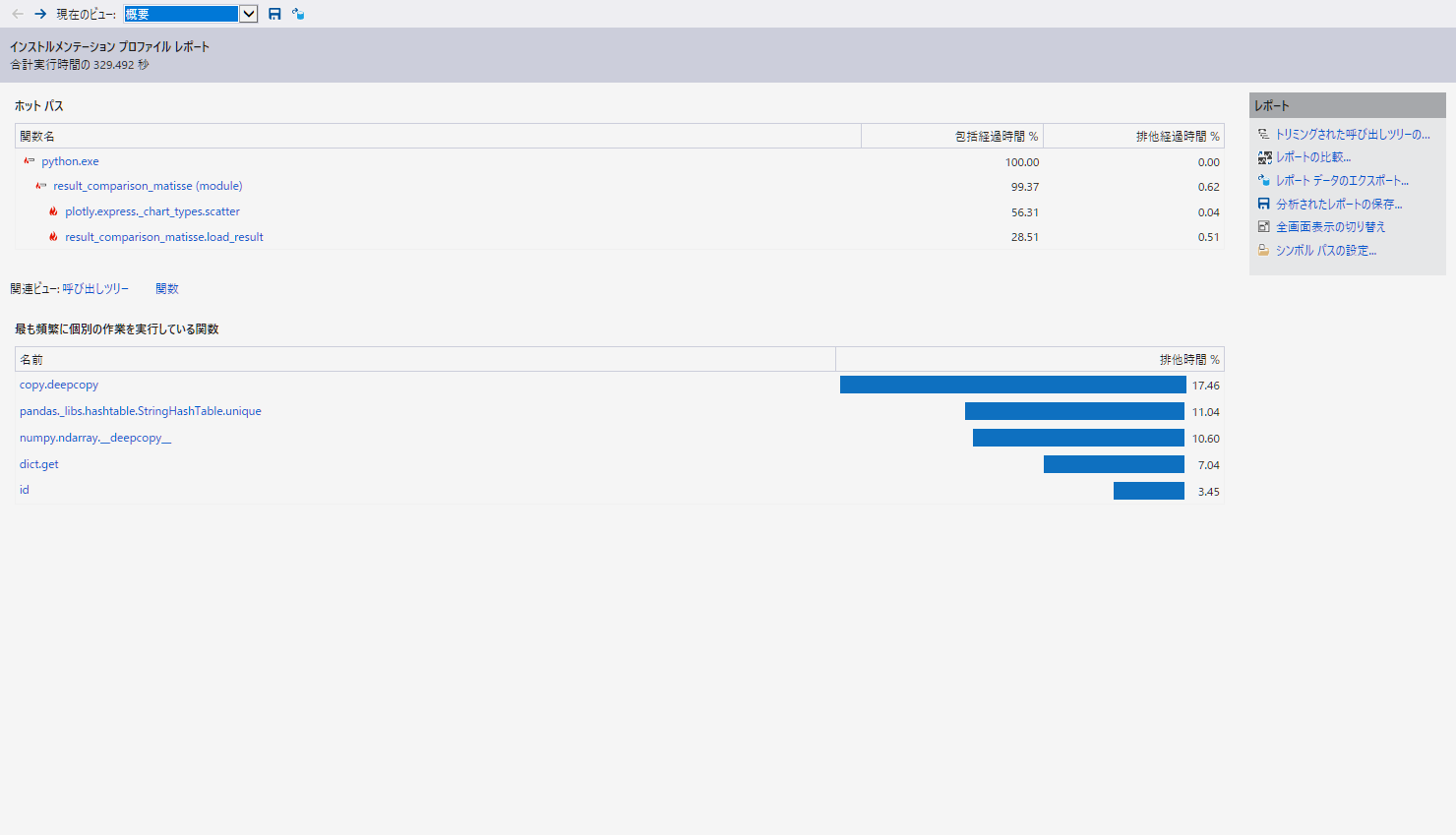Select the 17.46 exclusive time value
This screenshot has width=1456, height=835.
point(1206,386)
